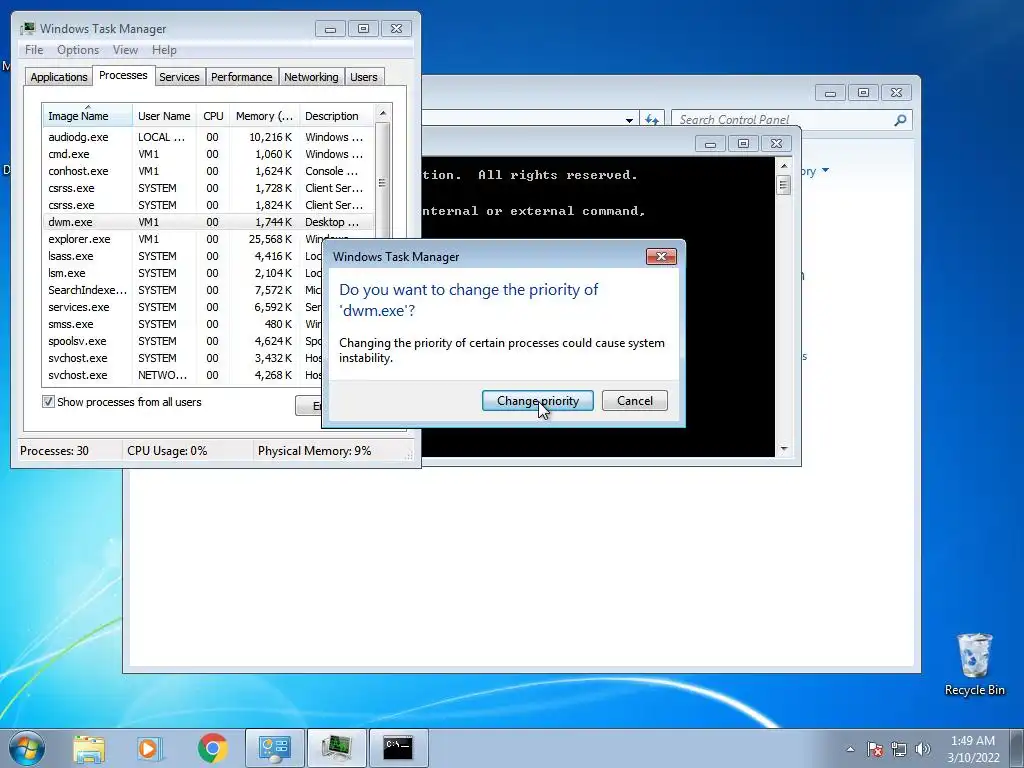Sort by CPU column header
Screen dimensions: 1024x768
[213, 116]
